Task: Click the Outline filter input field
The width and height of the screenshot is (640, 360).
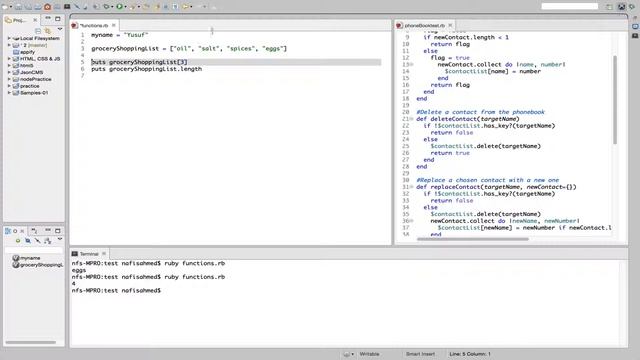Action: click(x=34, y=249)
